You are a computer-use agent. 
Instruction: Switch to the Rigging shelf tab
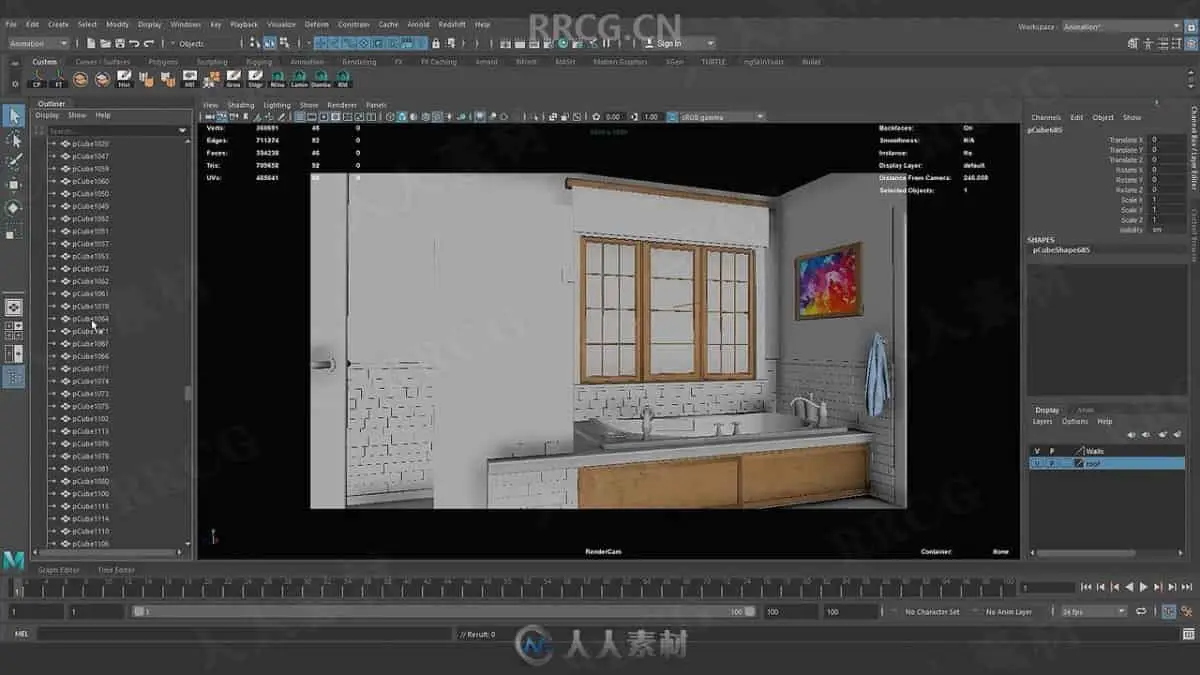click(x=259, y=62)
